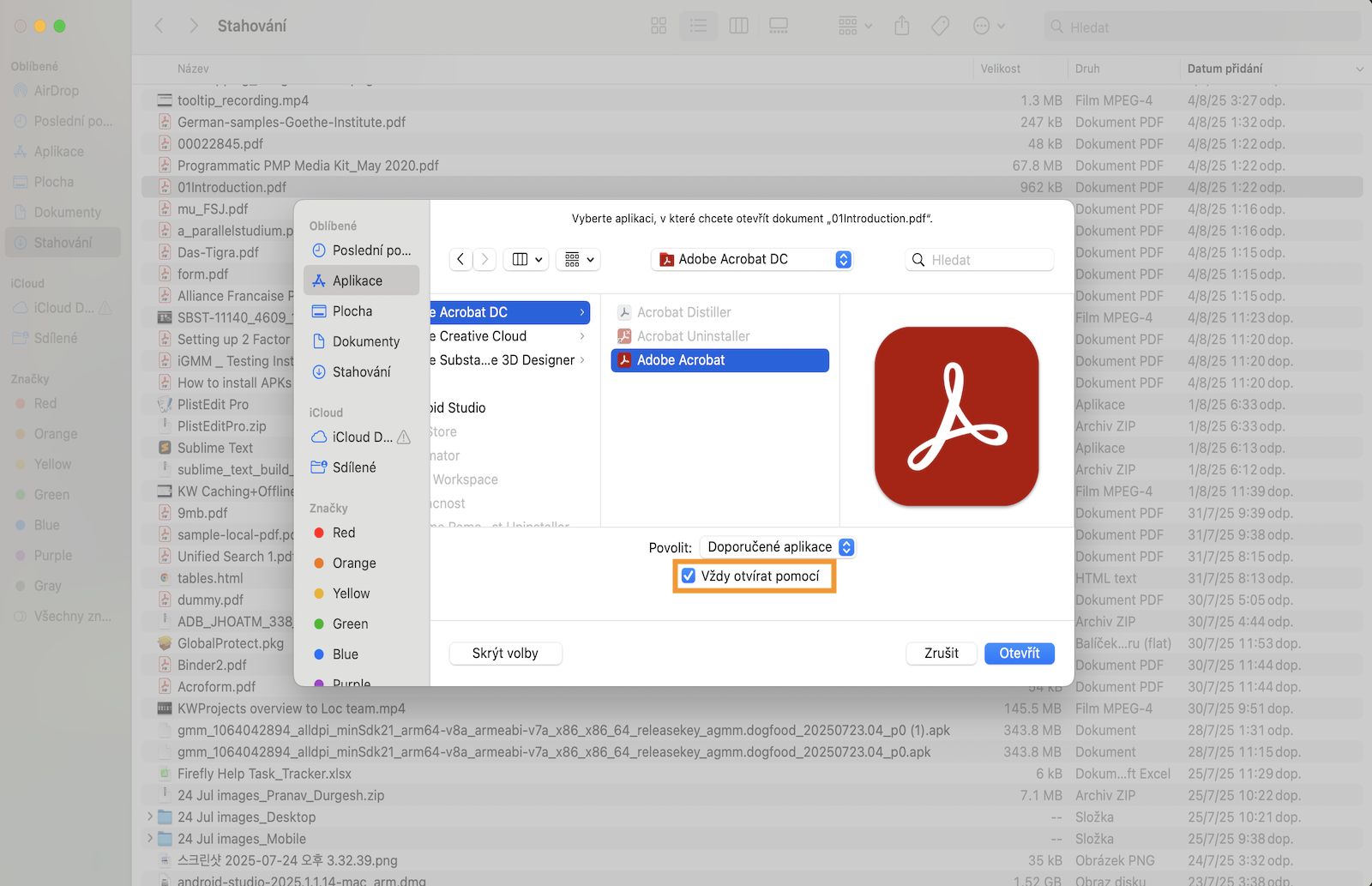Screen dimensions: 1372x886
Task: Click the gallery view icon in the toolbar
Action: (779, 26)
